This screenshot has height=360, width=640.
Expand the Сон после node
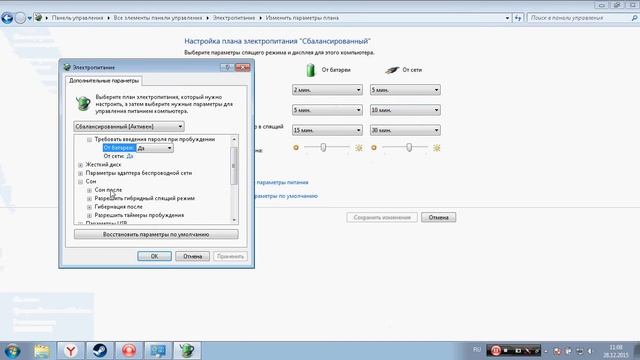(89, 190)
